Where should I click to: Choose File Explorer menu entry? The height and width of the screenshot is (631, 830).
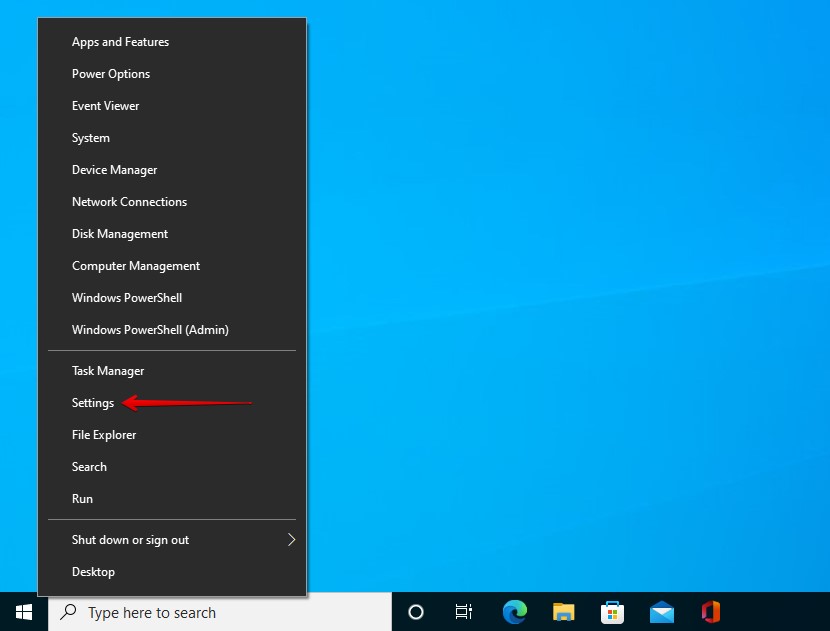(172, 435)
